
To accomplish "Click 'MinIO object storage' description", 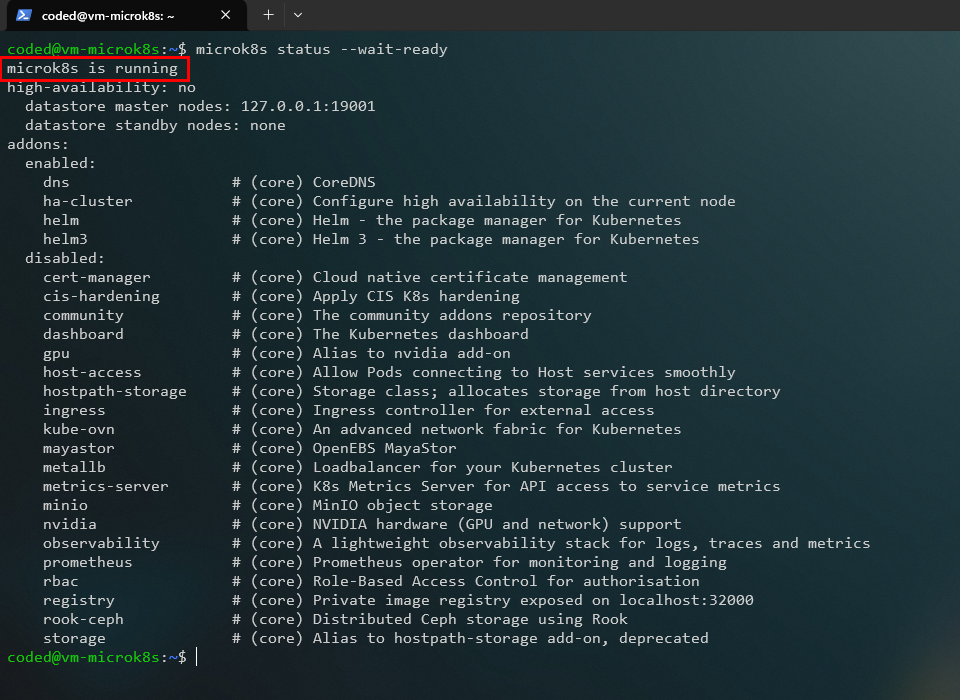I will point(403,505).
